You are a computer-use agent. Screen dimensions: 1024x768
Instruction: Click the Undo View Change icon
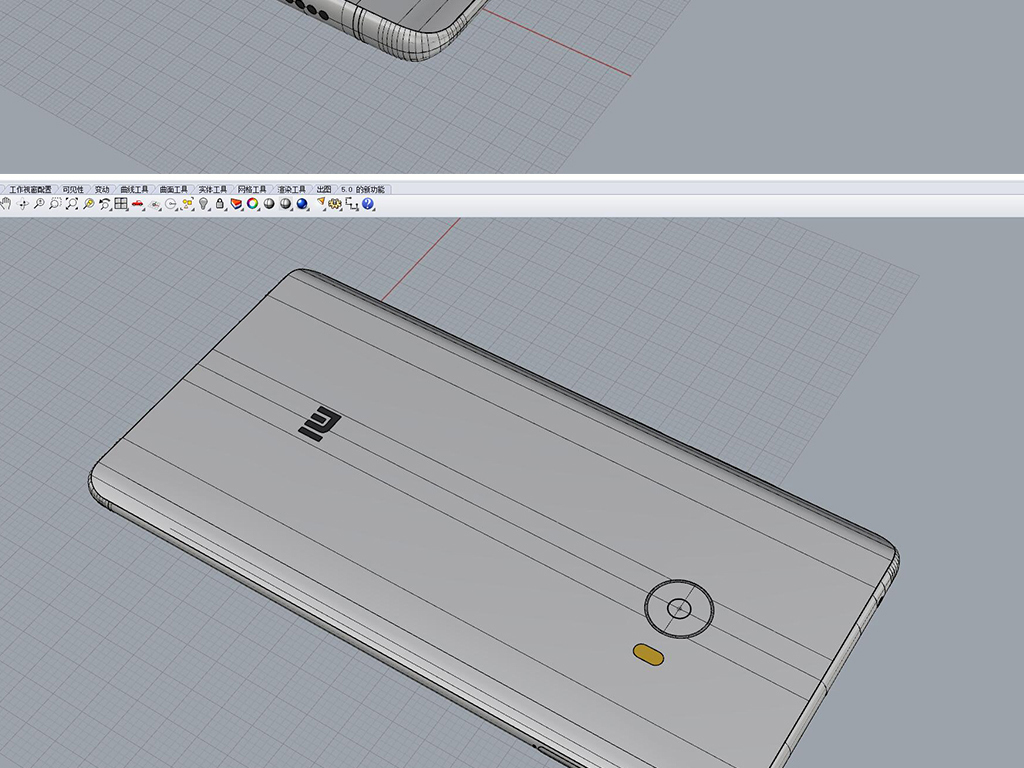tap(104, 204)
